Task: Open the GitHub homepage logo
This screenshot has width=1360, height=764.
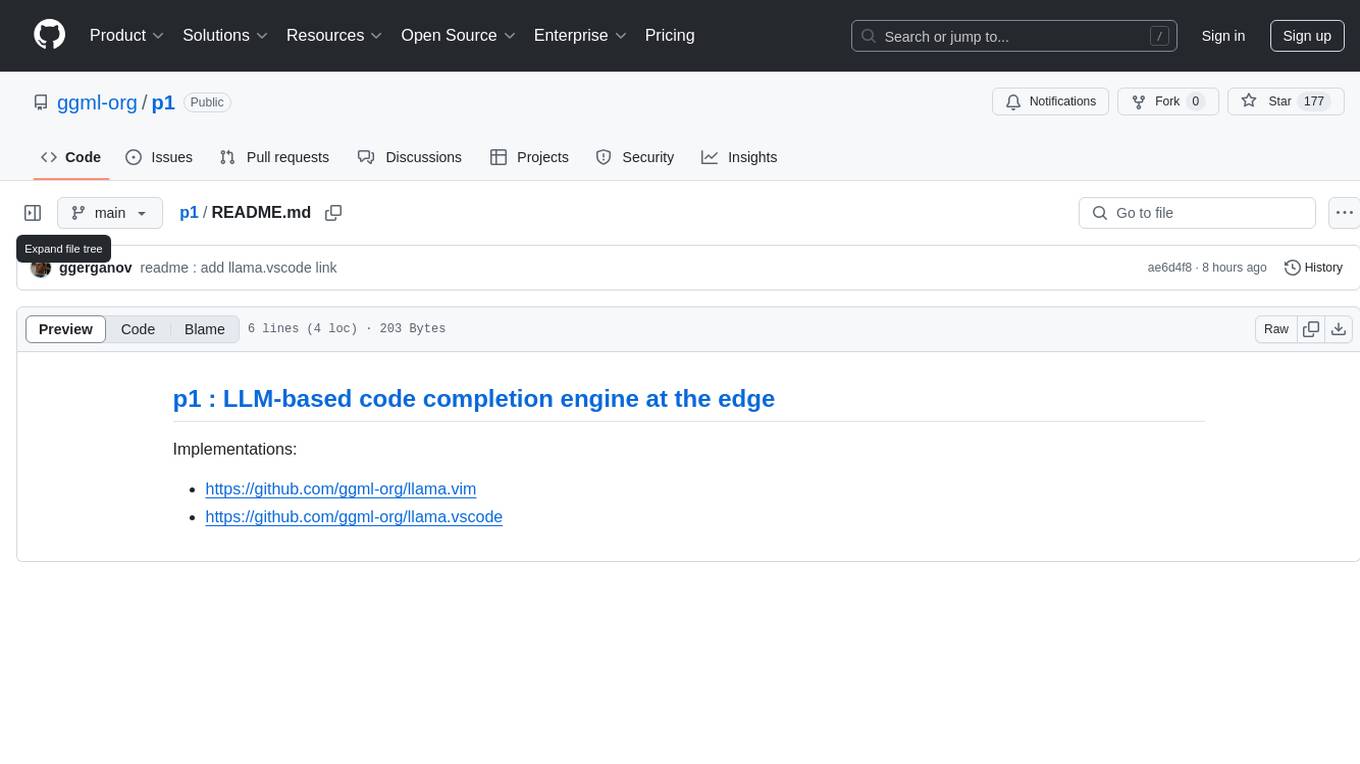Action: (49, 35)
